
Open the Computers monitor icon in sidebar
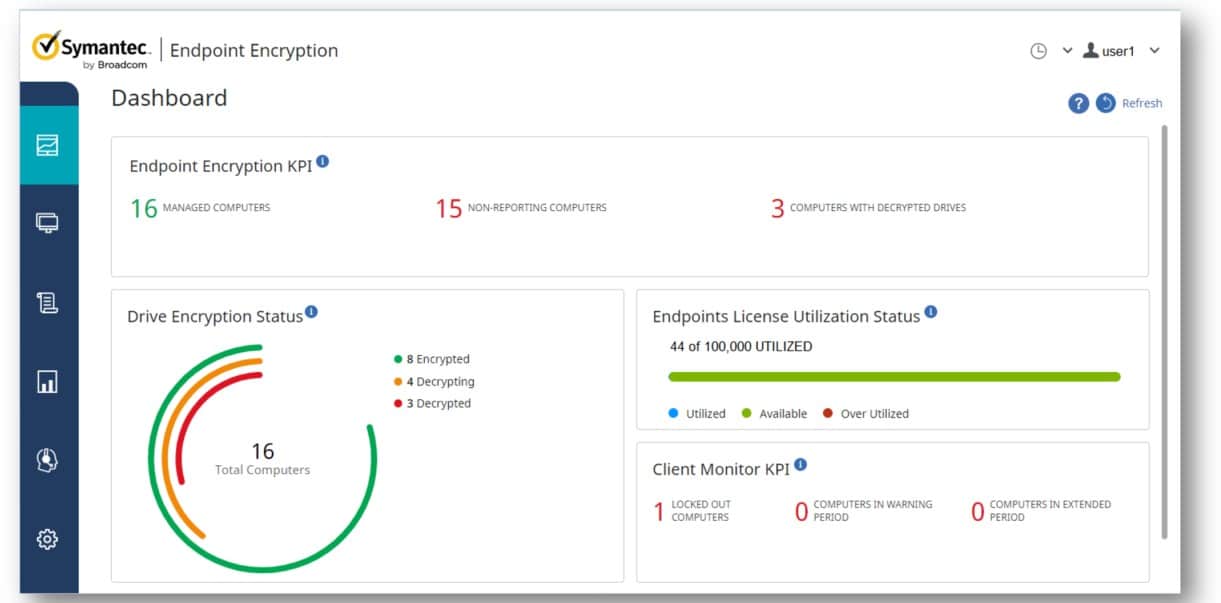pyautogui.click(x=47, y=222)
